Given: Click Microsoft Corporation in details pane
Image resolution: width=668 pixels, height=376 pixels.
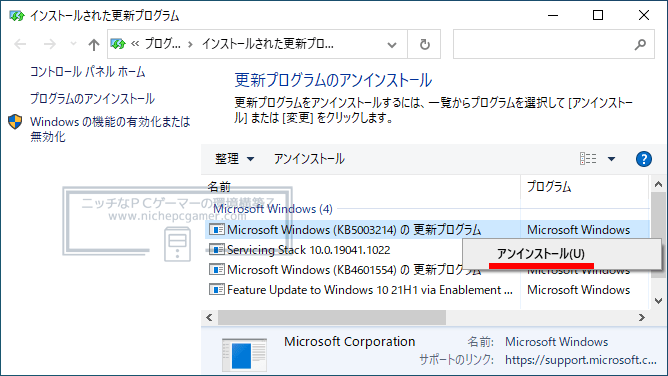Looking at the screenshot, I should click(349, 342).
